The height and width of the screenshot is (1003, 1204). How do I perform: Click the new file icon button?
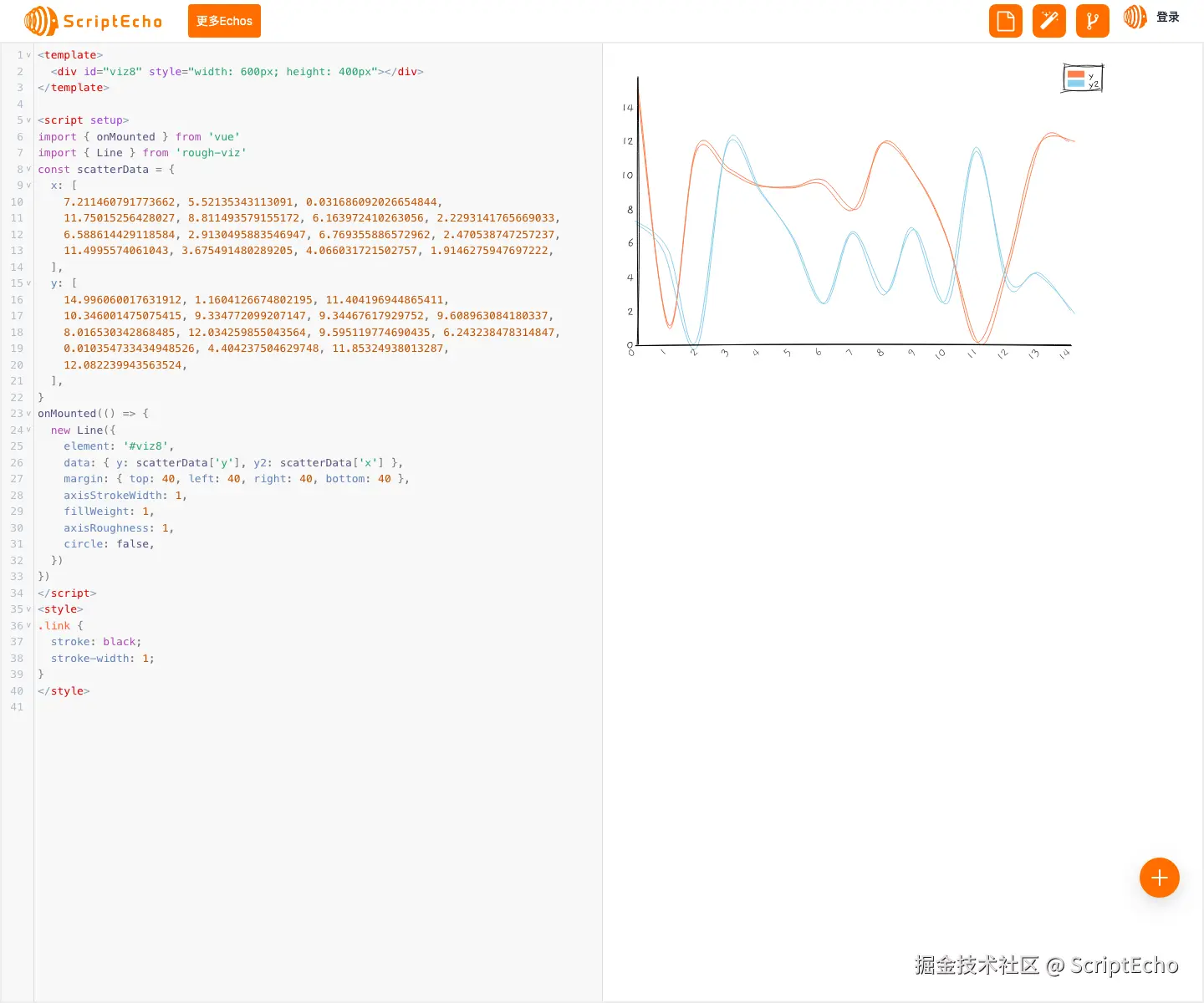pos(1006,21)
